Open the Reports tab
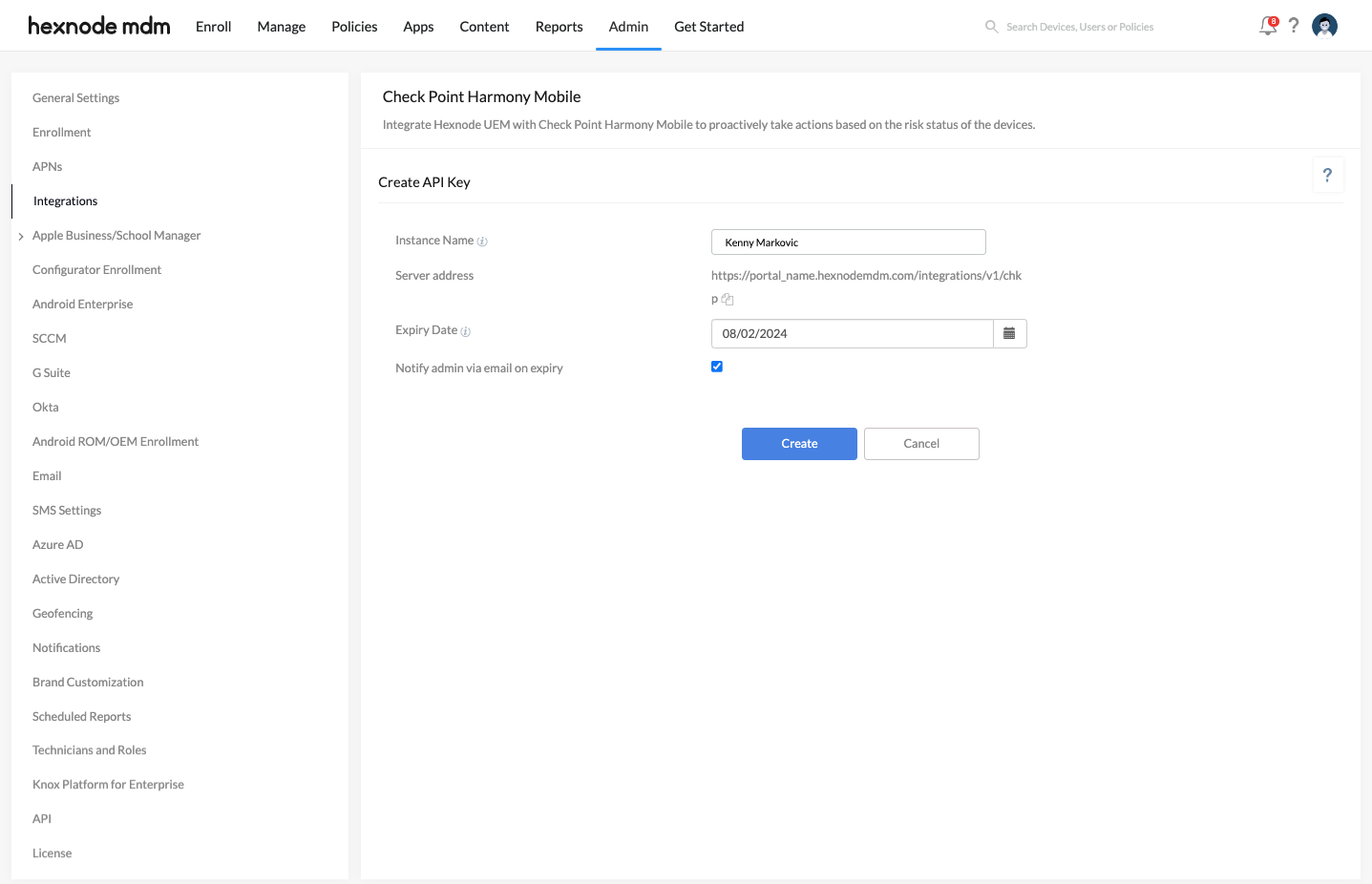 [559, 27]
